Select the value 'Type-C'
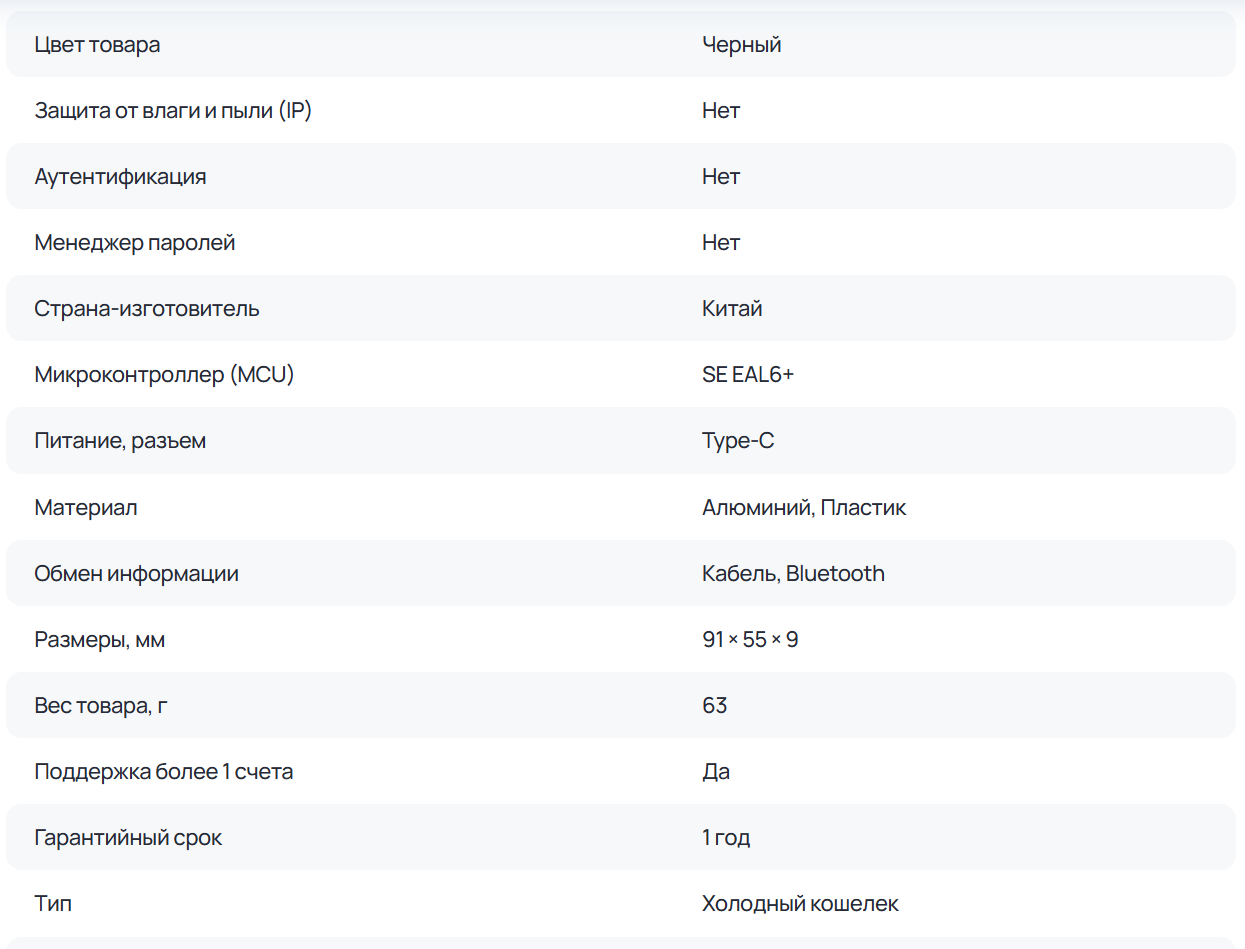This screenshot has width=1245, height=949. (x=738, y=441)
